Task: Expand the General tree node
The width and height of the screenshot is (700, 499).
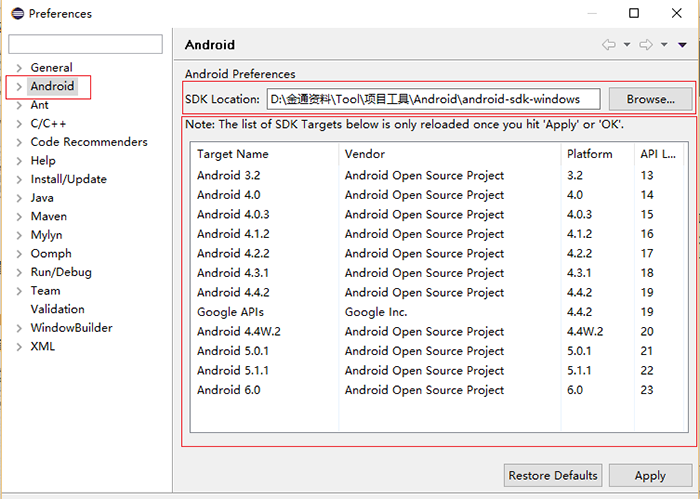Action: click(18, 68)
